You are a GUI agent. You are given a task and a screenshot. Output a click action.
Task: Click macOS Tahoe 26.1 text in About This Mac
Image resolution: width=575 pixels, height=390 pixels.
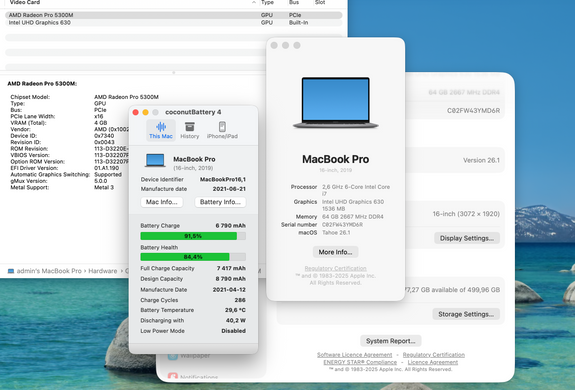coord(336,233)
